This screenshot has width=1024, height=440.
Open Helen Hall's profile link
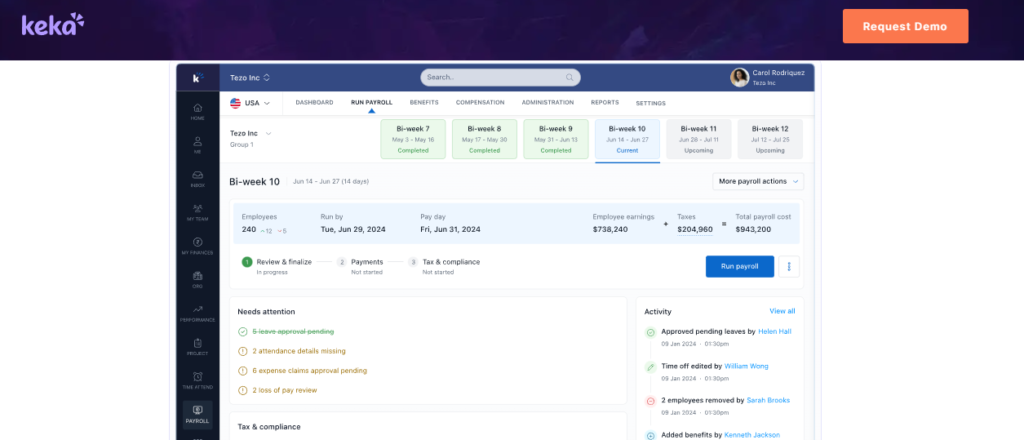(x=775, y=332)
